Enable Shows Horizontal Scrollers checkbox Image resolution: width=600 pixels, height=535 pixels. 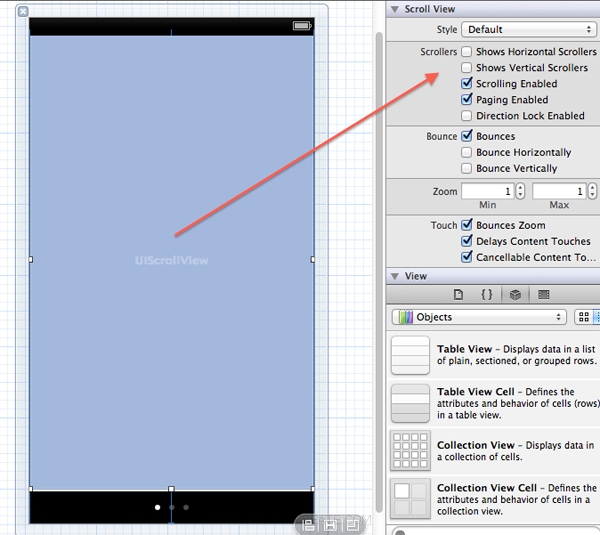click(x=466, y=51)
